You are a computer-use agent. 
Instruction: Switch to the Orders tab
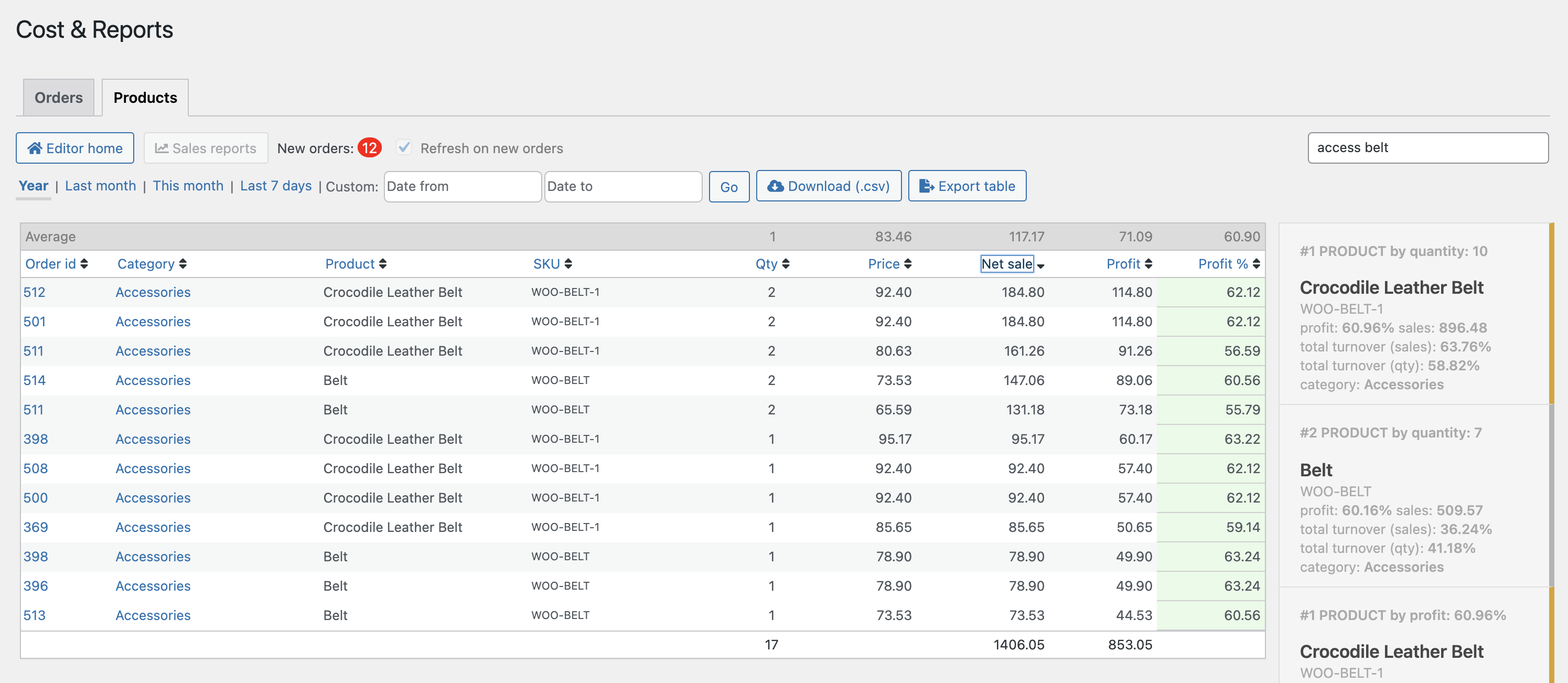pos(58,97)
